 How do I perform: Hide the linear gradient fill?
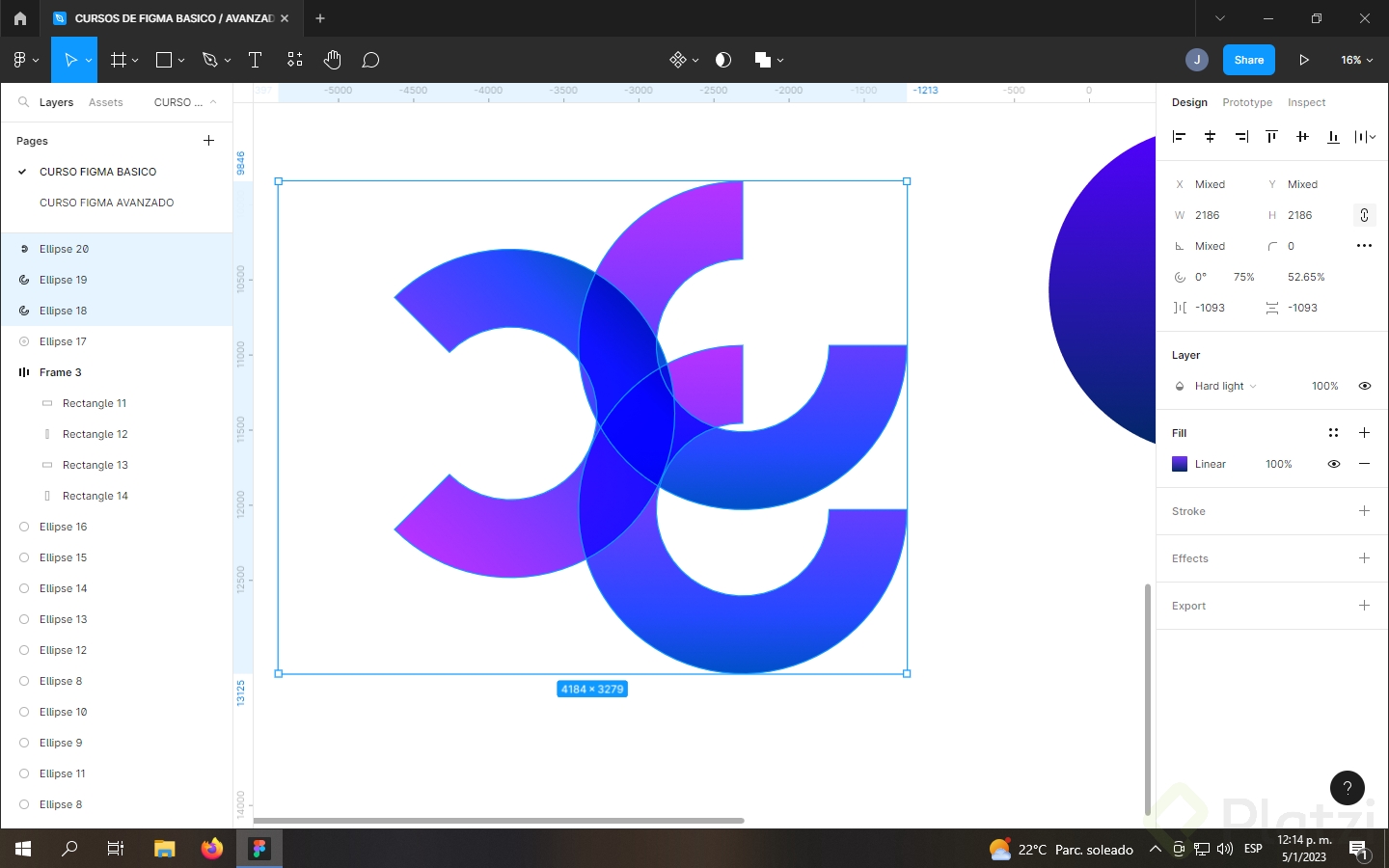click(x=1334, y=464)
